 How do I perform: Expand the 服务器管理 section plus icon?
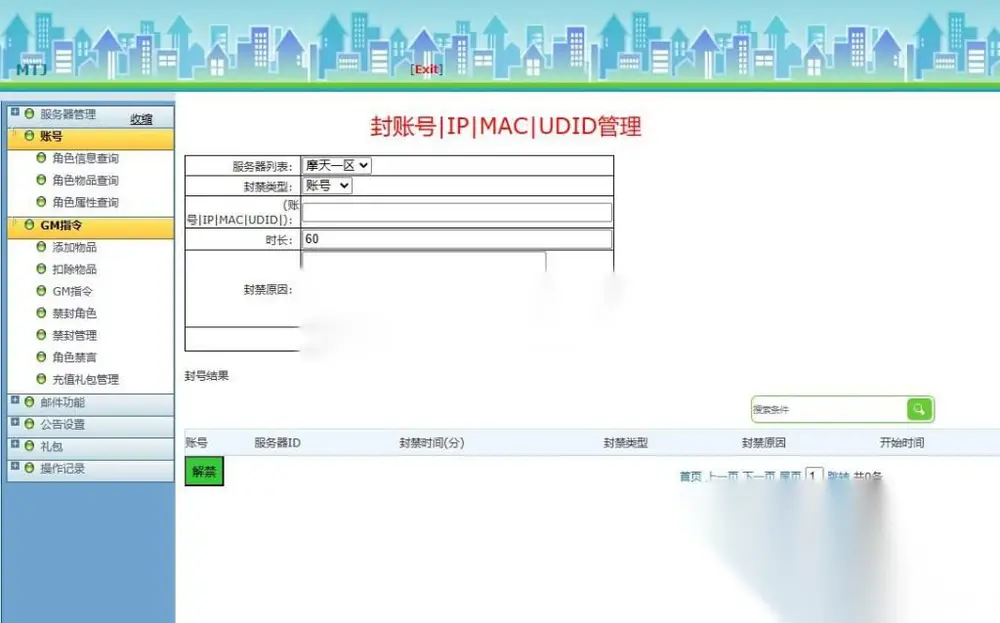[x=15, y=112]
